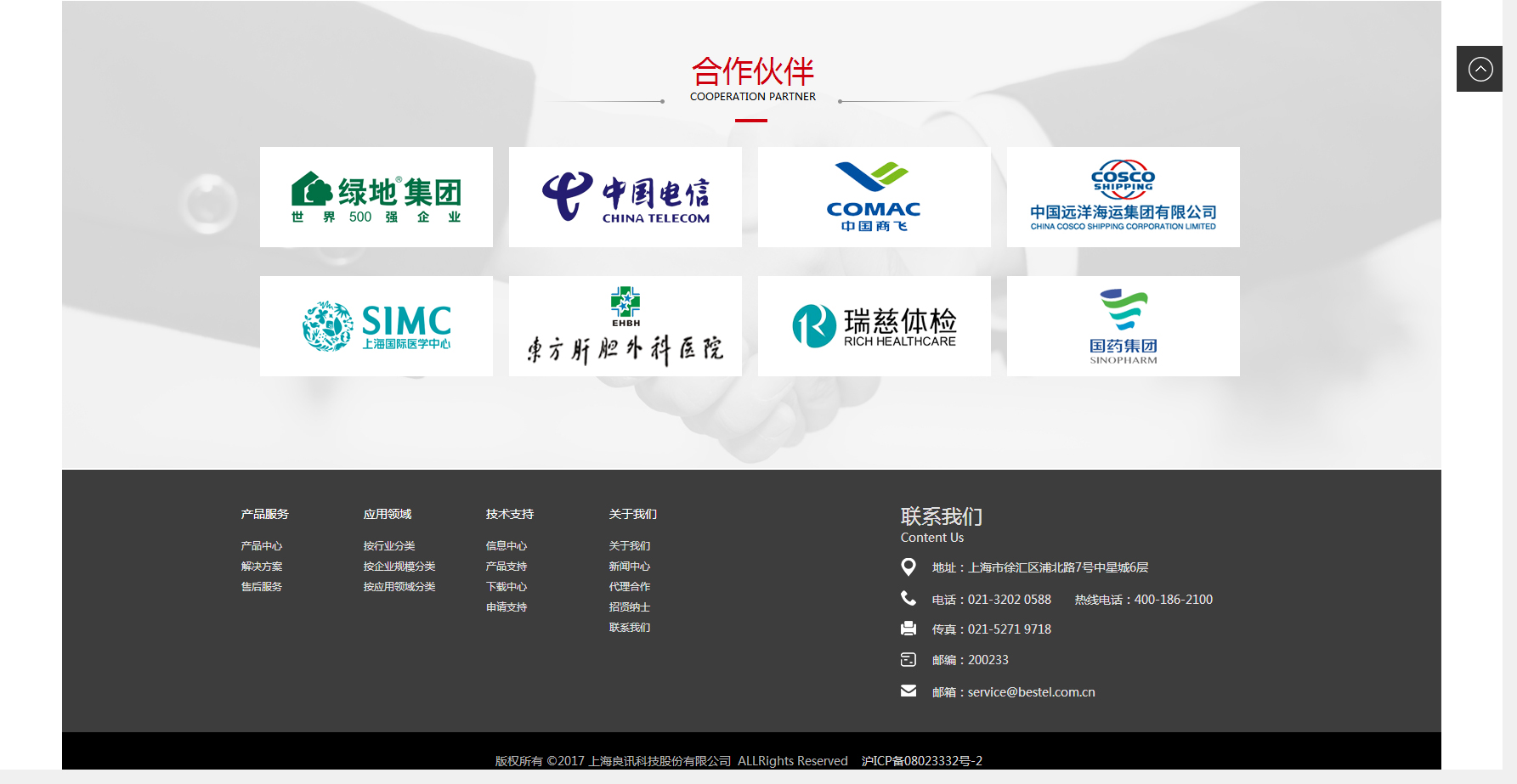Open the Rich Healthcare partner logo
This screenshot has height=784, width=1517.
[x=874, y=326]
